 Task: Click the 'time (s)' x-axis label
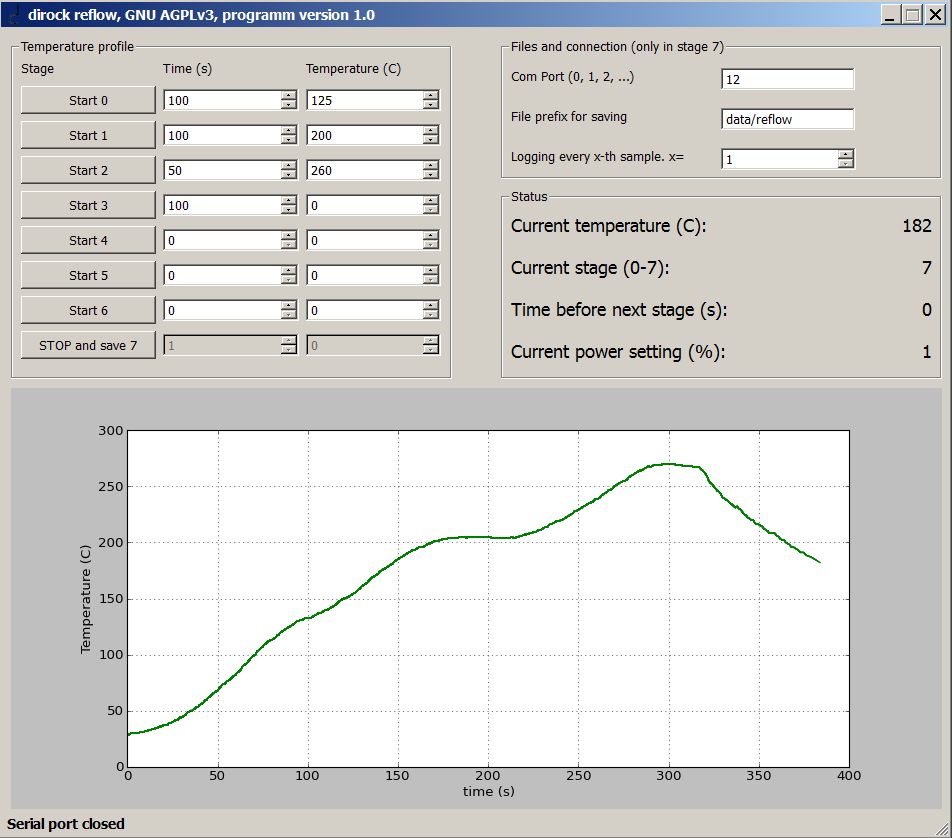pyautogui.click(x=489, y=791)
